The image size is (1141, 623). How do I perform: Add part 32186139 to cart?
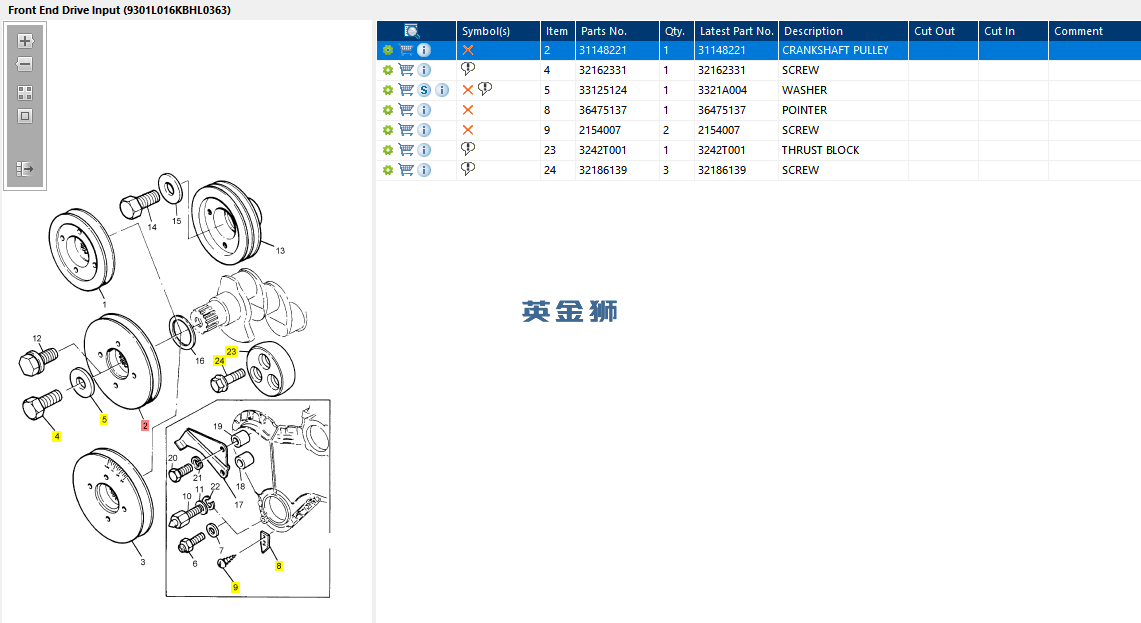point(406,170)
